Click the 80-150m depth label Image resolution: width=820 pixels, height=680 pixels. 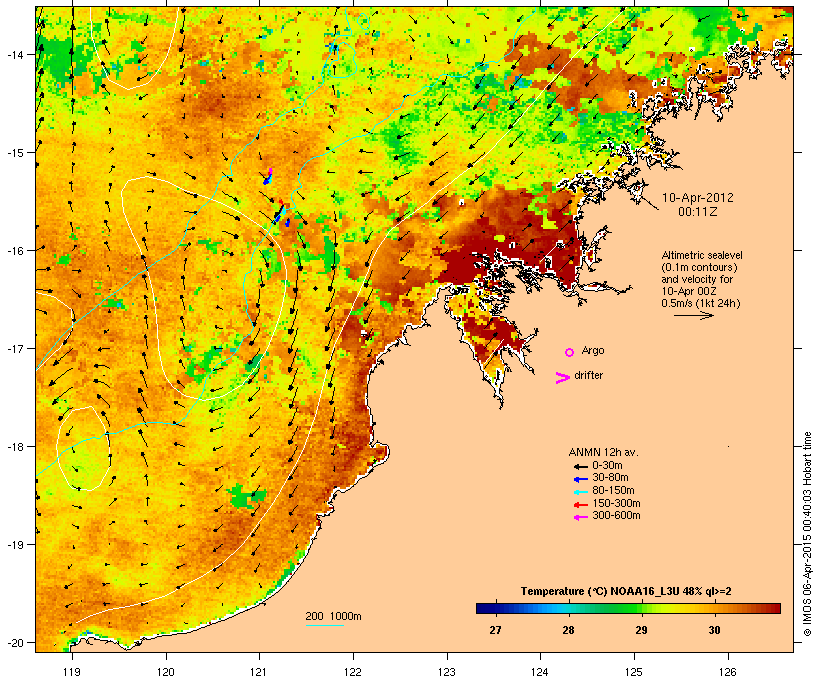pos(613,491)
